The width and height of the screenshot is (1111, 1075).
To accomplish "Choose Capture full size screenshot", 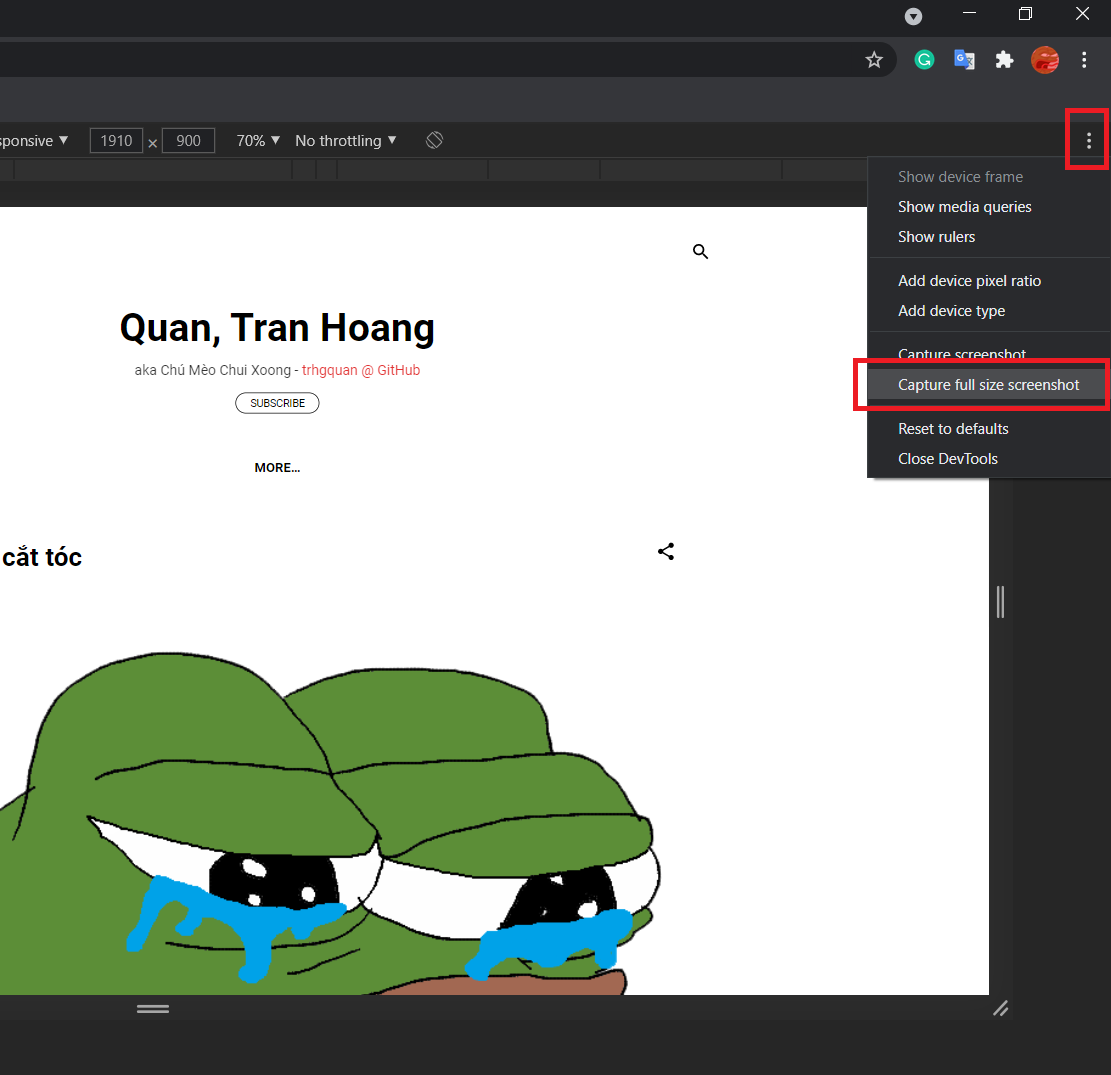I will point(986,385).
